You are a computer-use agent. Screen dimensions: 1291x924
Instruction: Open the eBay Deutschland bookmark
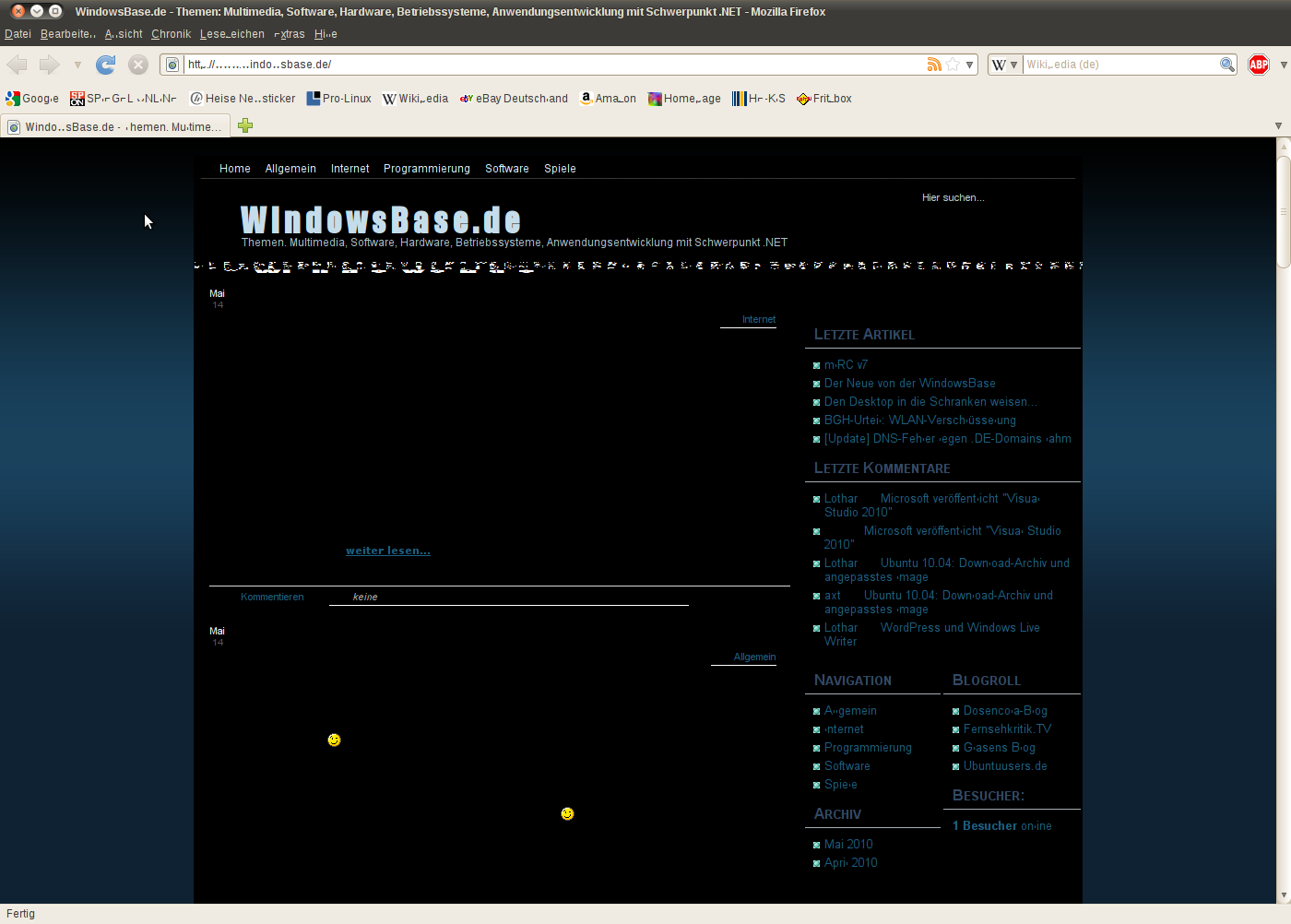[x=514, y=99]
